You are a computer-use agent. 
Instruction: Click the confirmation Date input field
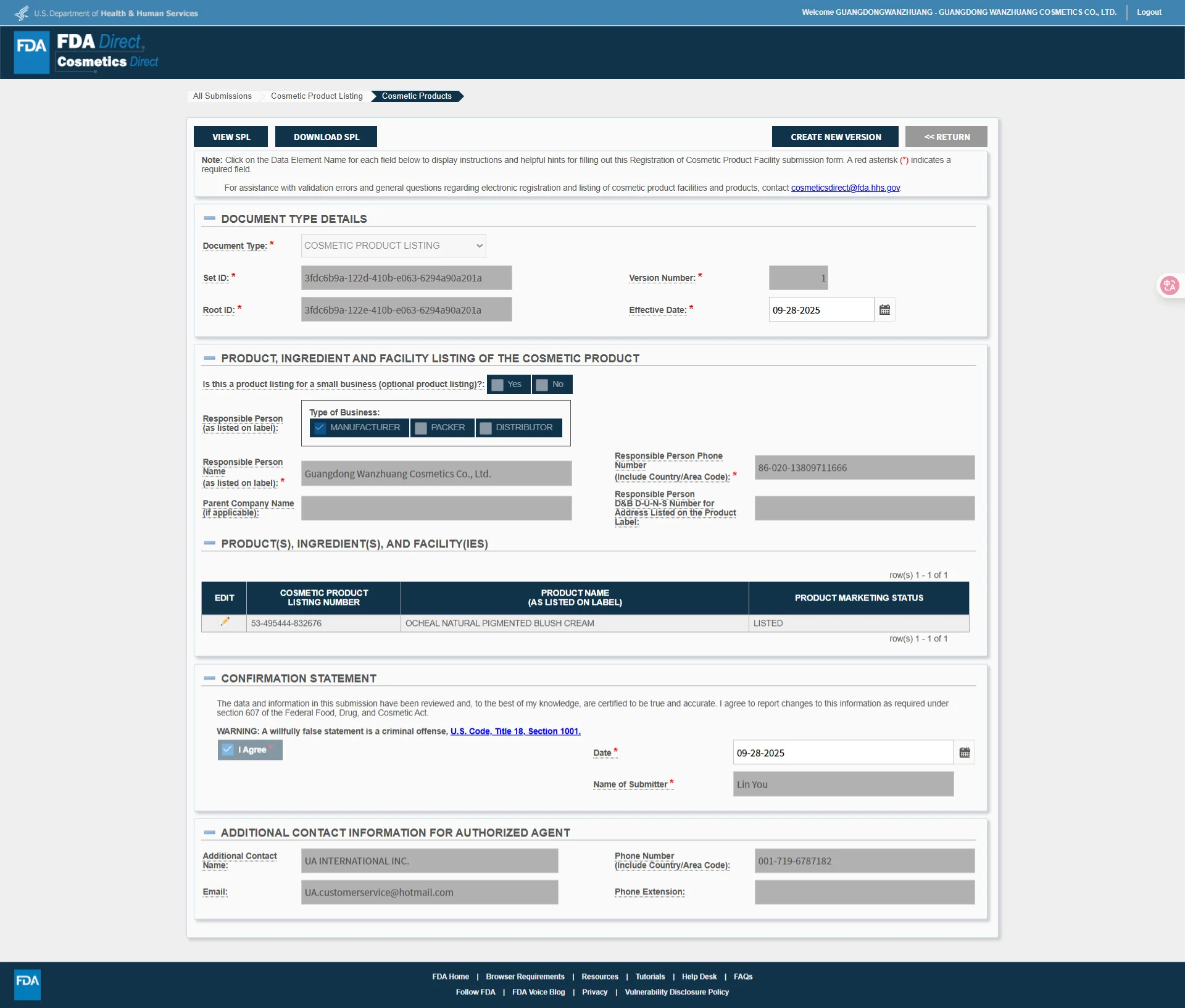843,752
